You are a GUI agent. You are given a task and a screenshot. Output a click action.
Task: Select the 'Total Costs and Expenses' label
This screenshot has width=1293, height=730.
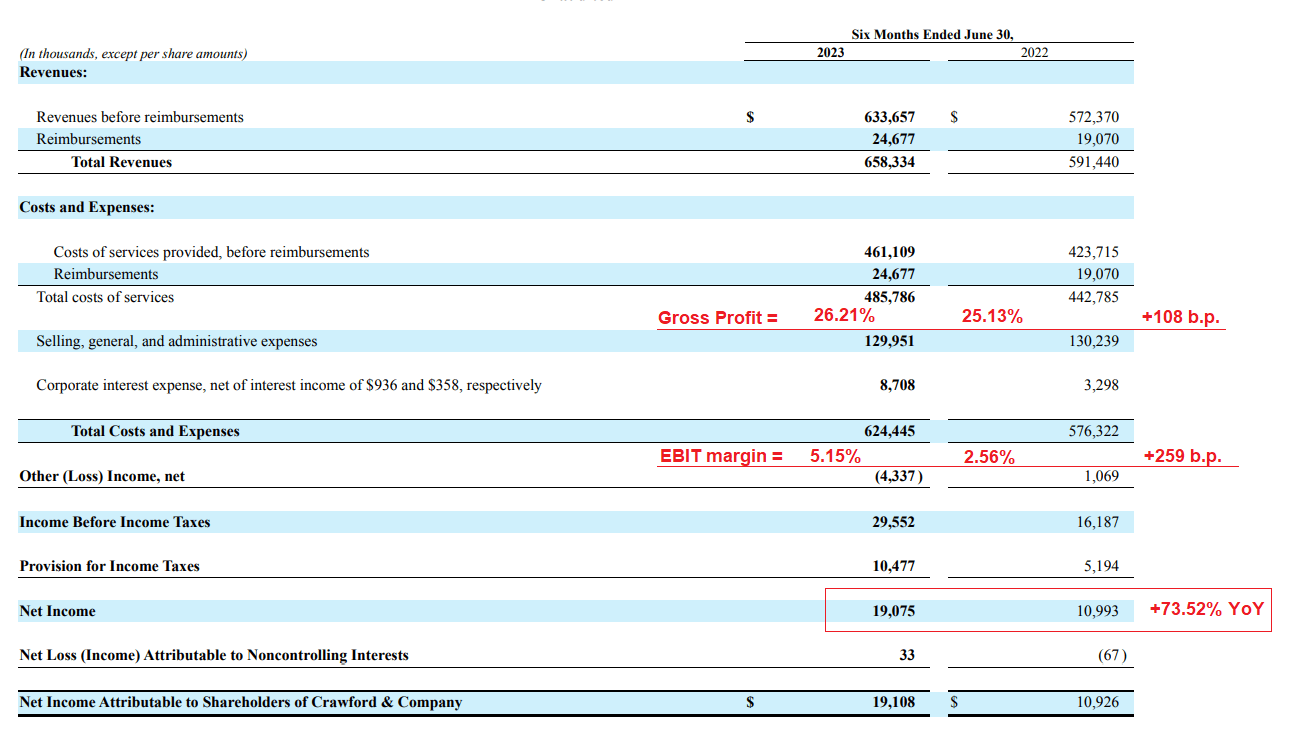pos(155,431)
